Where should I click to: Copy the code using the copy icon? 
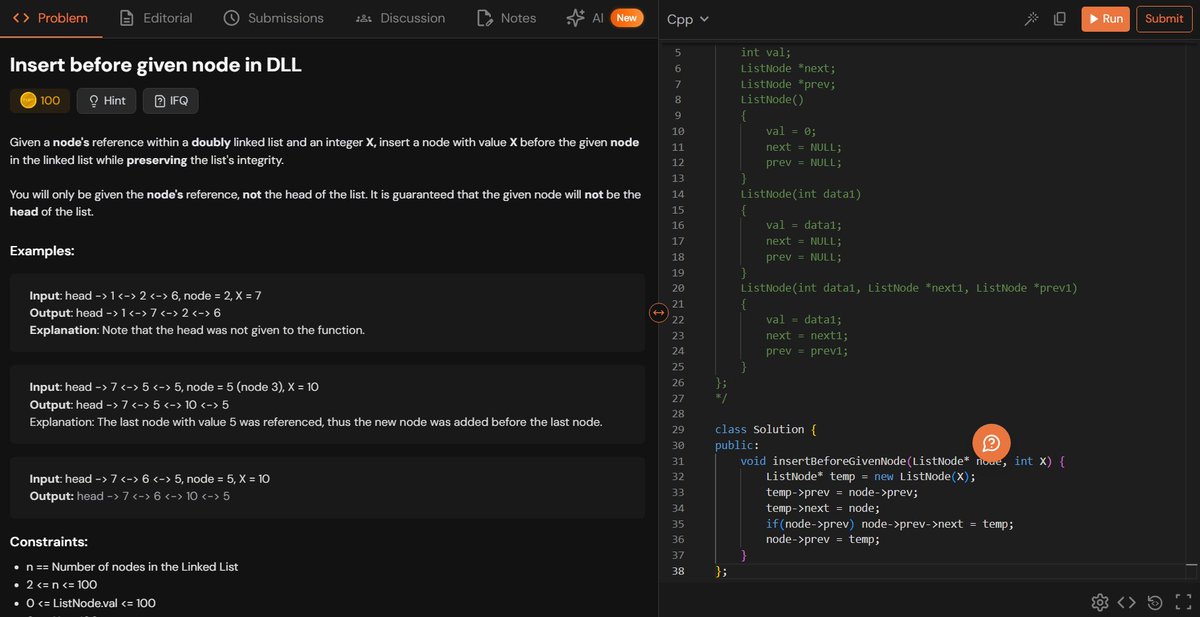point(1060,19)
